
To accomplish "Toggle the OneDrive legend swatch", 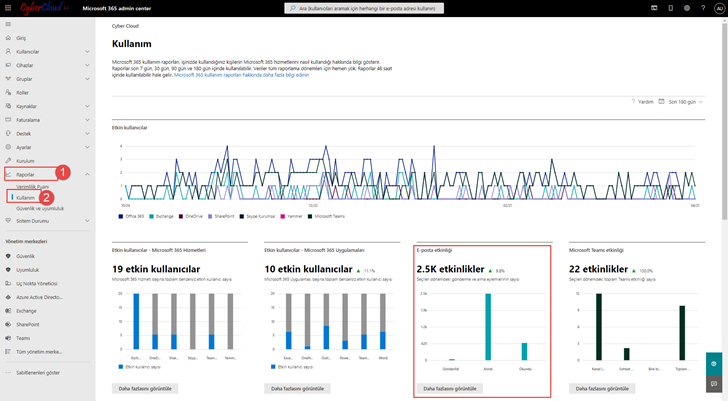I will click(x=181, y=216).
